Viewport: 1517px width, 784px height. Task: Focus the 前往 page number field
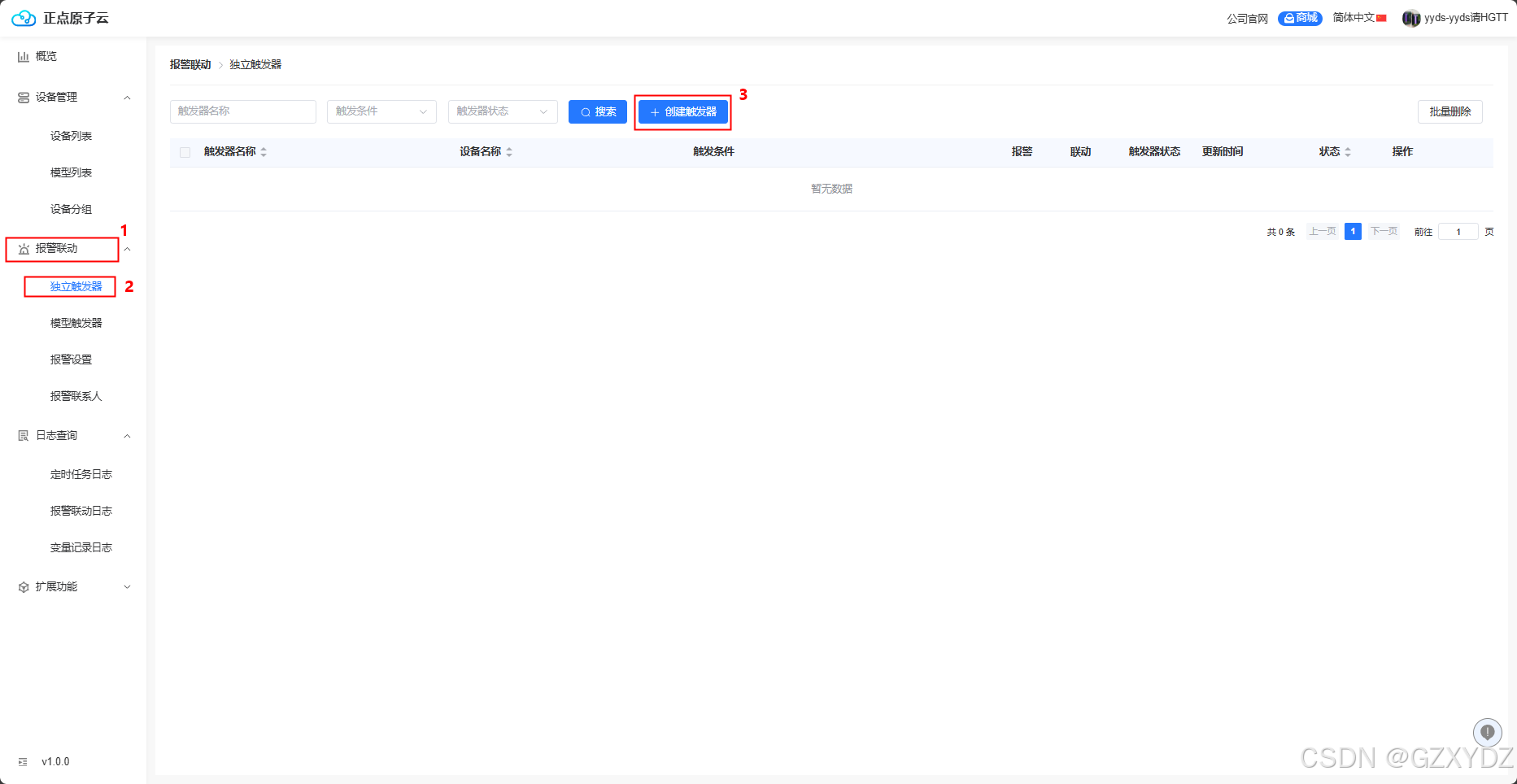click(x=1458, y=232)
